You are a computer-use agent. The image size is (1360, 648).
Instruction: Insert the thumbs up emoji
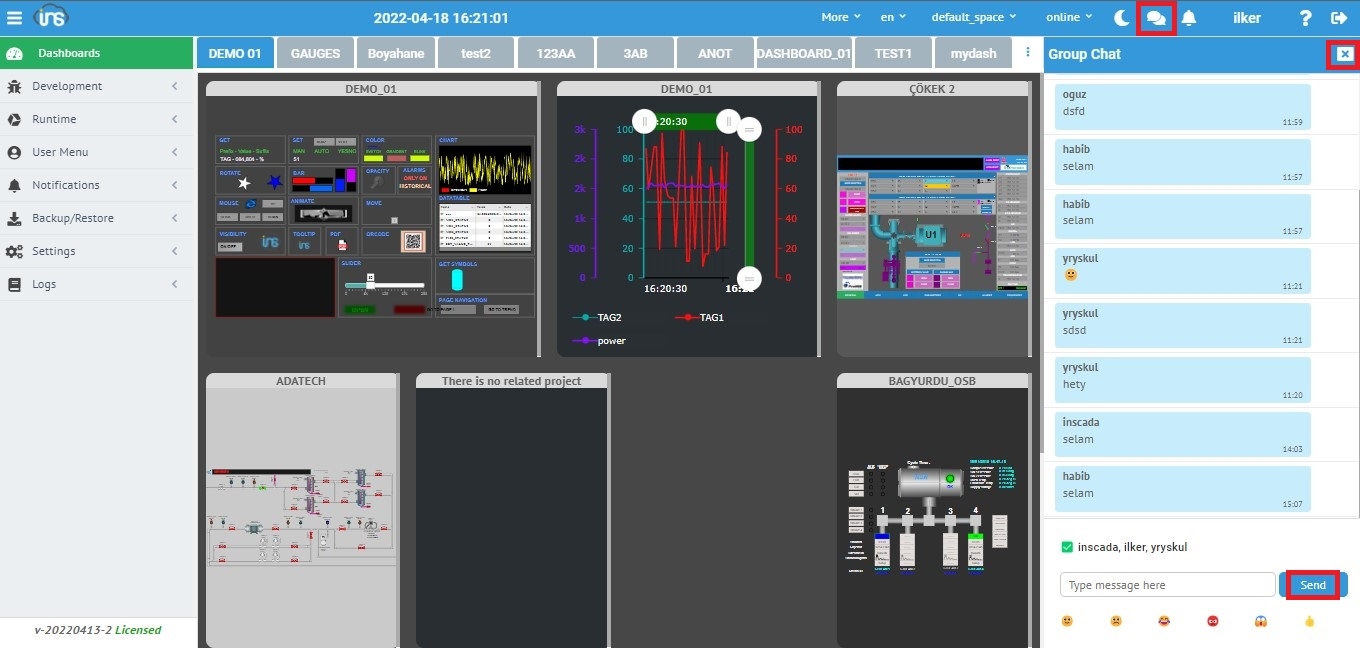coord(1309,621)
